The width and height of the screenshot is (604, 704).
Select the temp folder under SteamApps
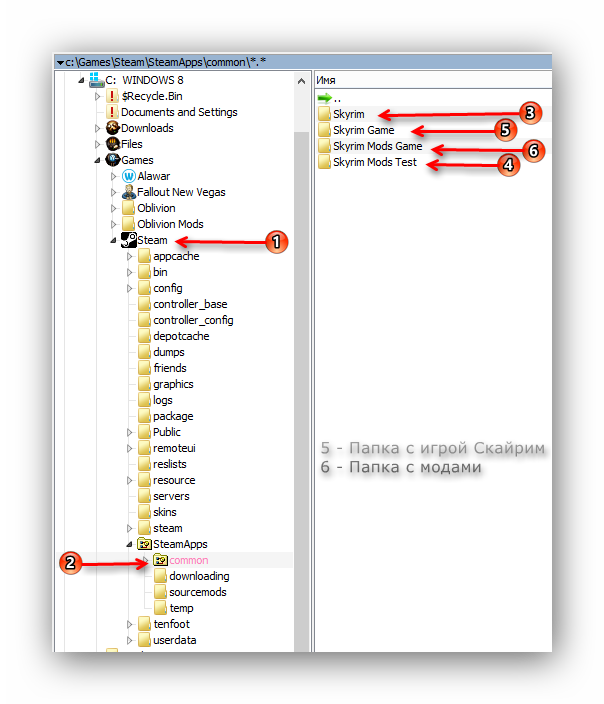pyautogui.click(x=181, y=608)
